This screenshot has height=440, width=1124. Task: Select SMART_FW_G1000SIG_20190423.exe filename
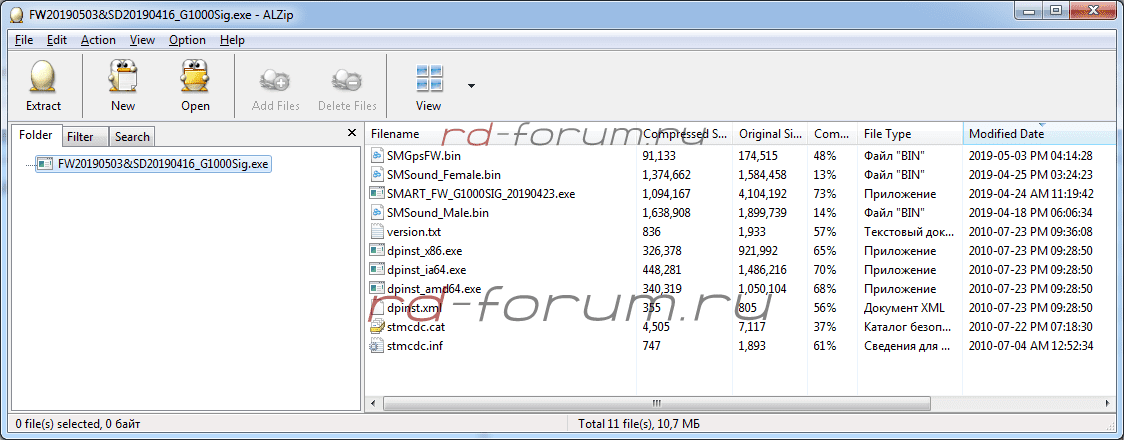481,193
